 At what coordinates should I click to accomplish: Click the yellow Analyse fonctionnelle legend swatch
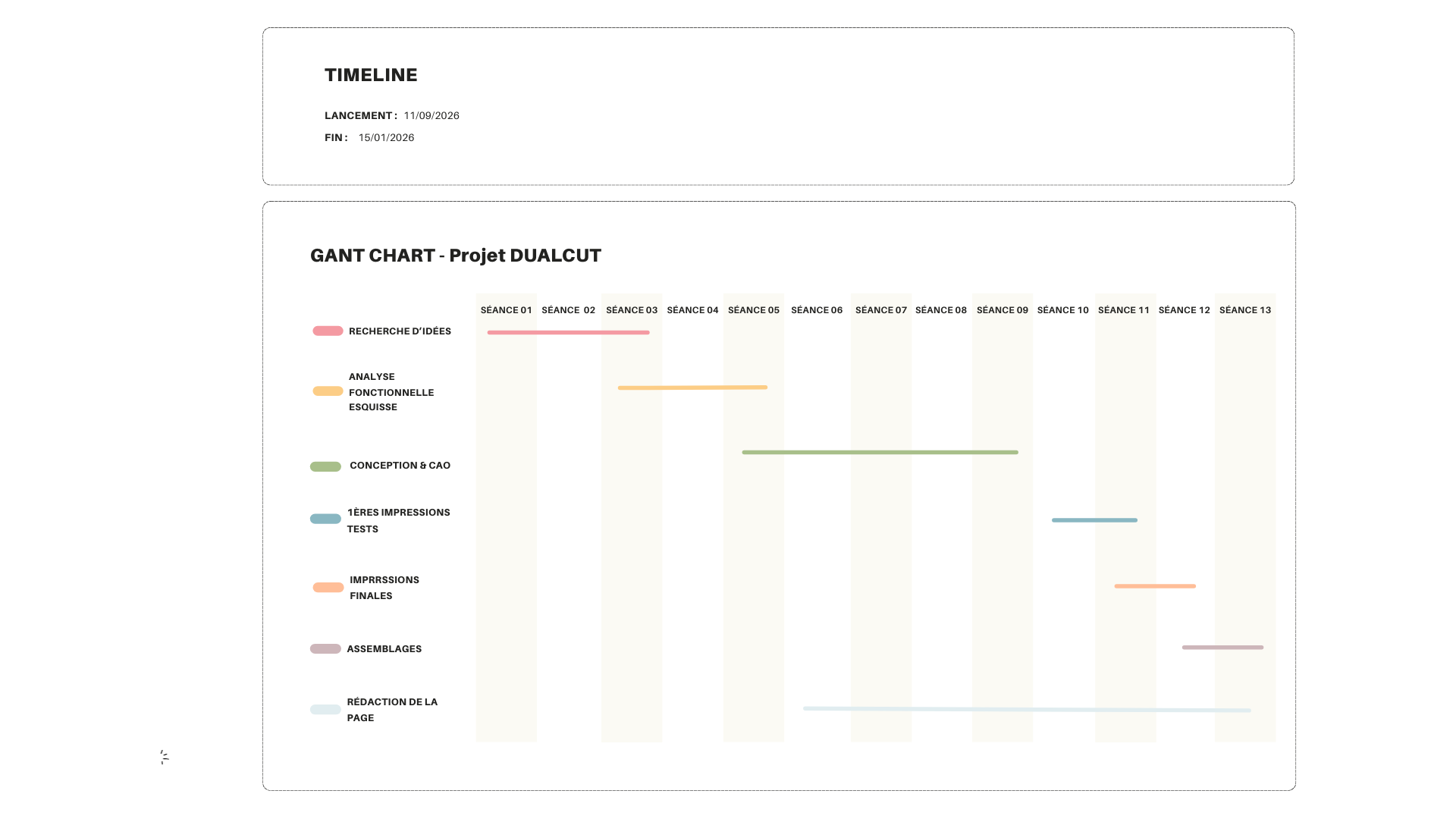(328, 391)
